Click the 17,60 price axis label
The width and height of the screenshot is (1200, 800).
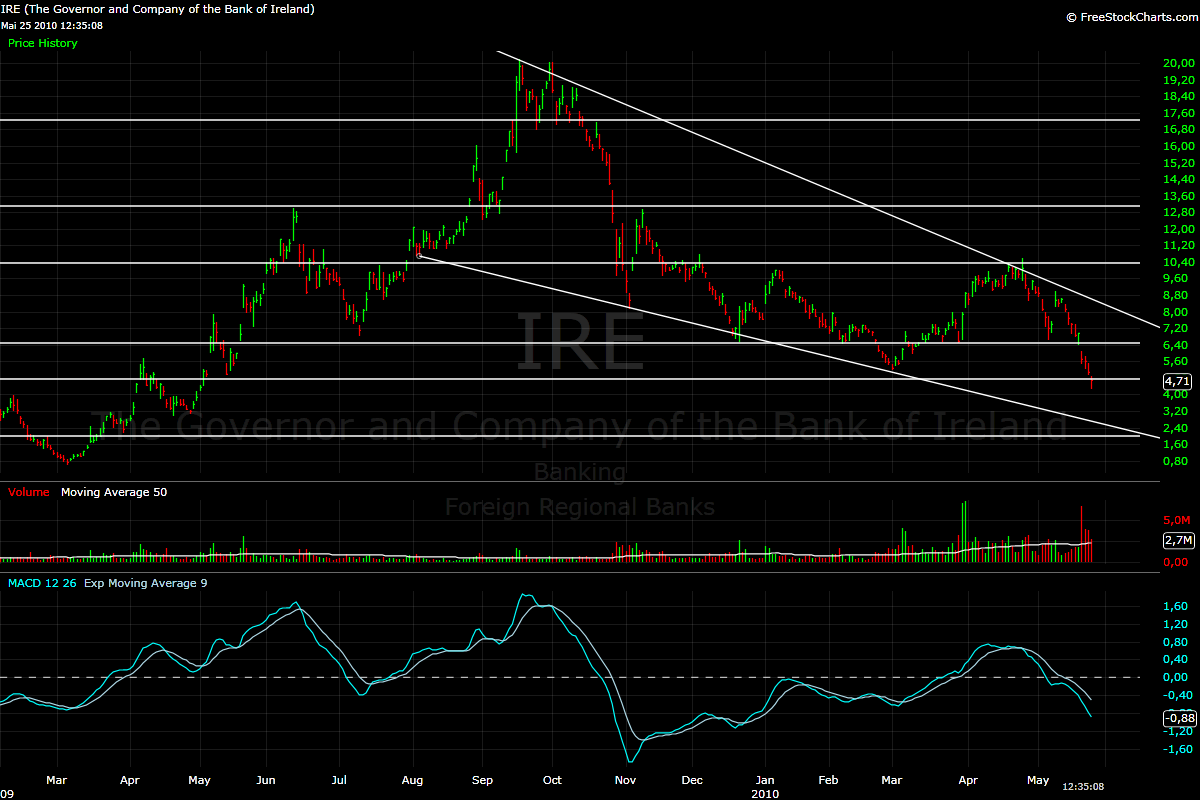point(1178,113)
